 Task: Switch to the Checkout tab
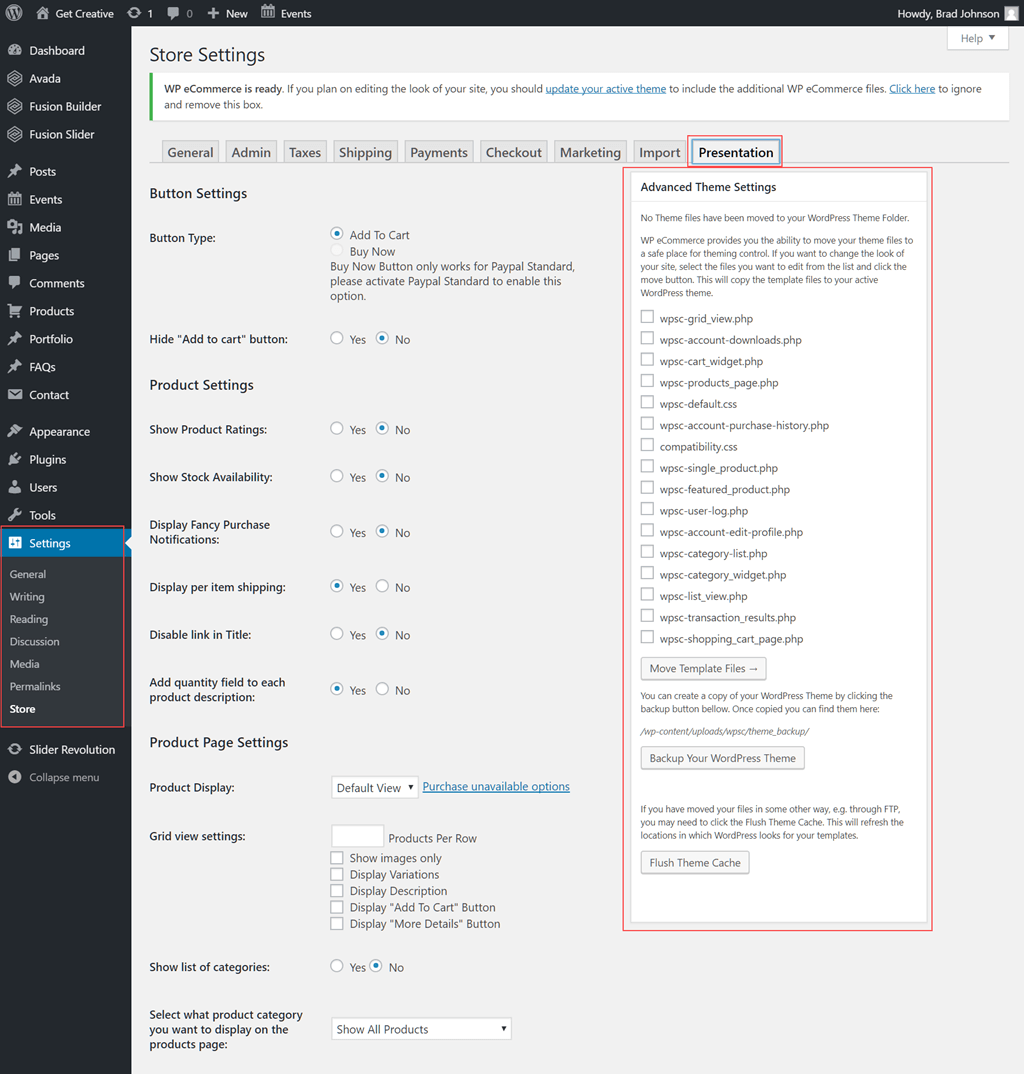(x=514, y=152)
